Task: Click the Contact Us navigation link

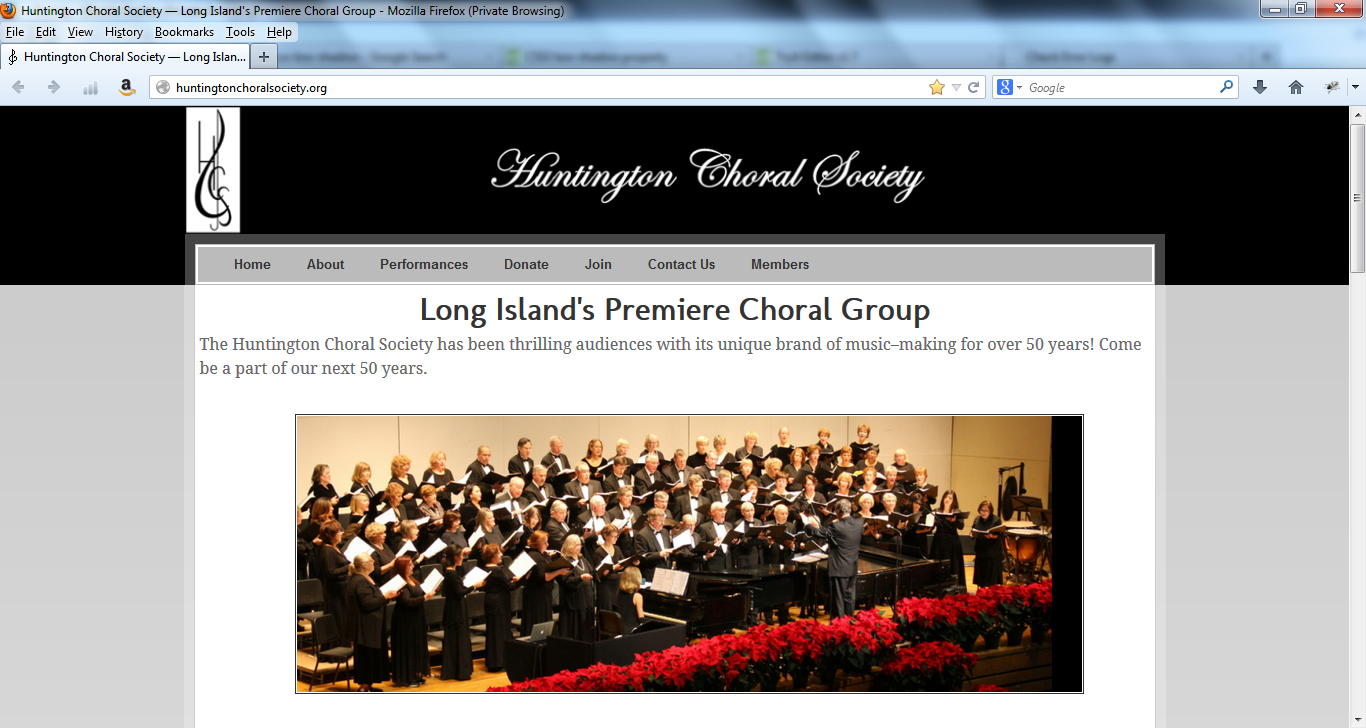Action: [x=681, y=264]
